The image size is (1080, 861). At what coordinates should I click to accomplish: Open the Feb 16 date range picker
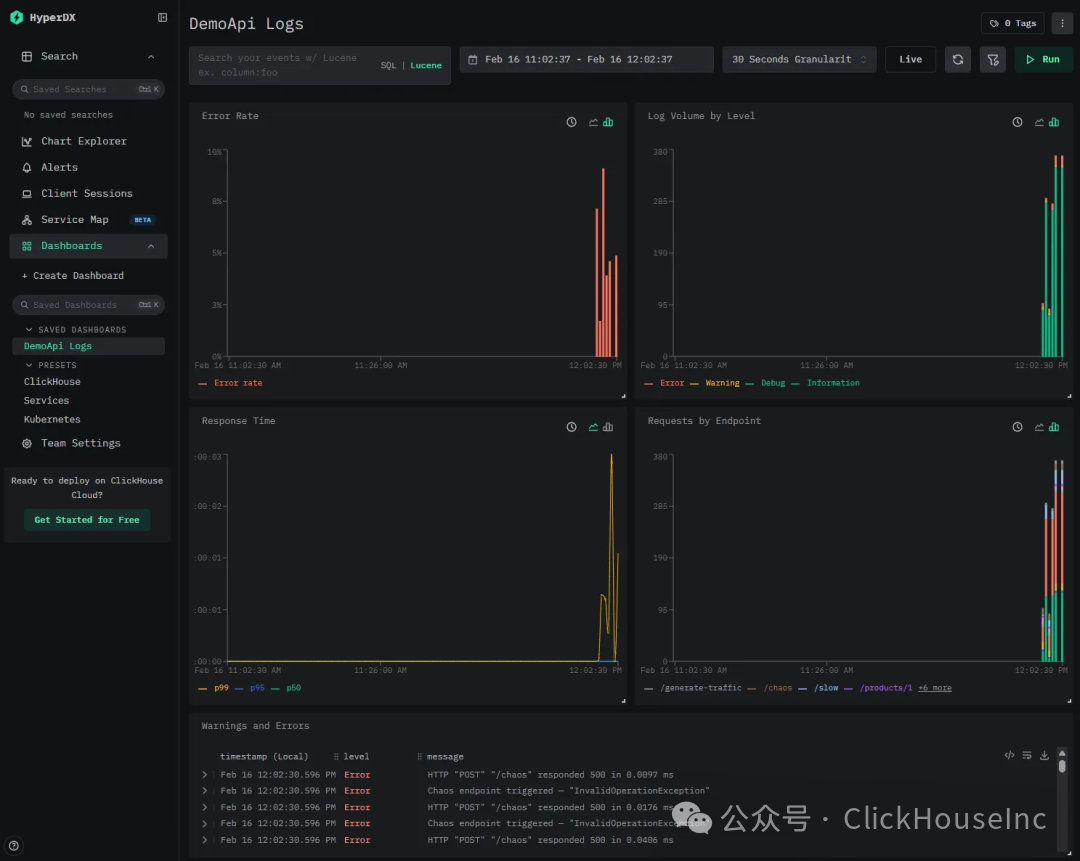coord(586,59)
